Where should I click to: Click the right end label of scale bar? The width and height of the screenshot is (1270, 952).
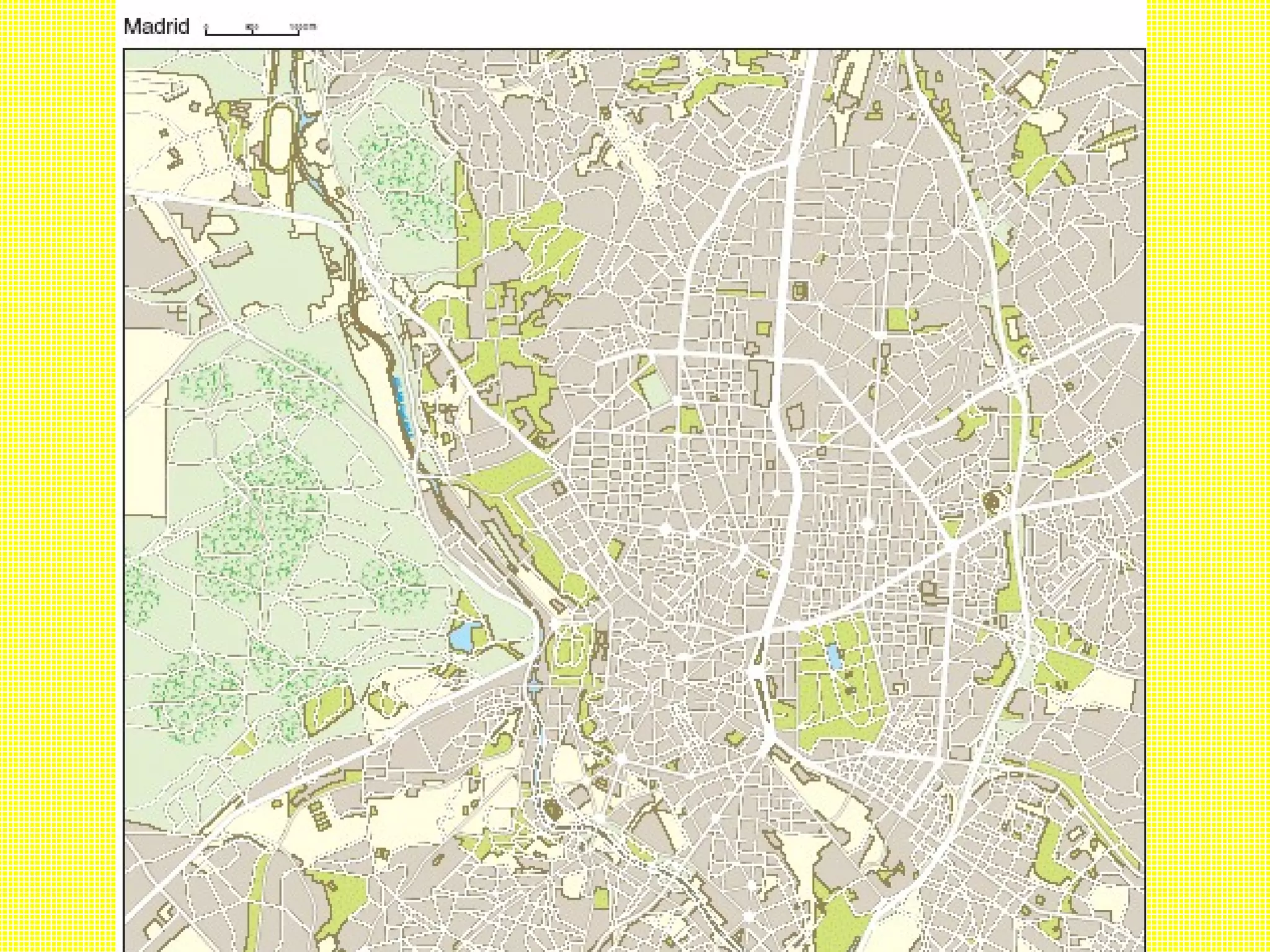(x=303, y=26)
